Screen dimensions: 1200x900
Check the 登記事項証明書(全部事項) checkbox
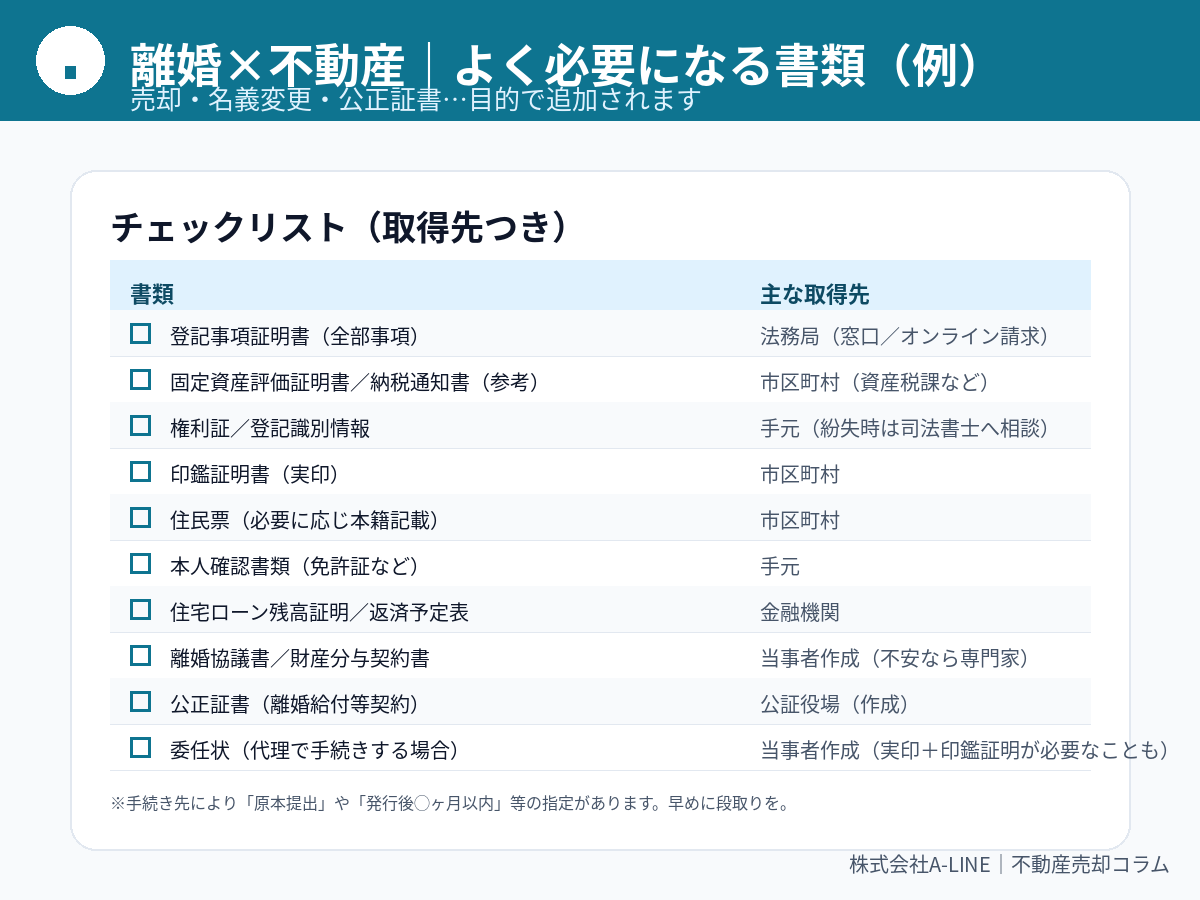tap(140, 334)
